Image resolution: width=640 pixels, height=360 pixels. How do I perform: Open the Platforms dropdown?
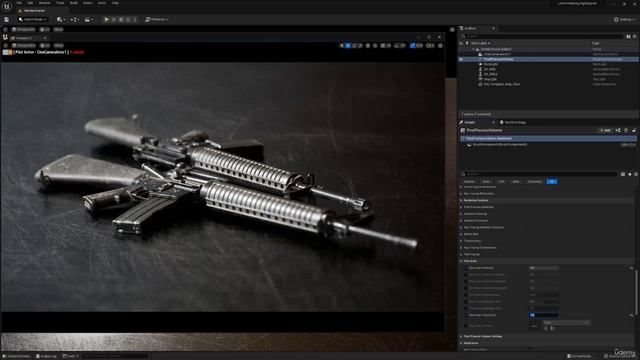pyautogui.click(x=157, y=19)
